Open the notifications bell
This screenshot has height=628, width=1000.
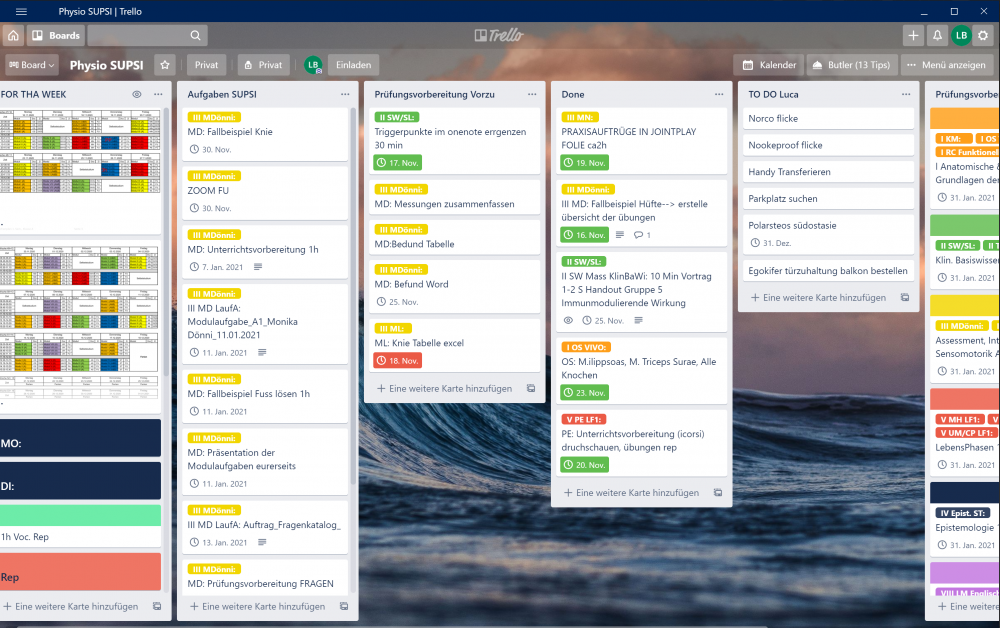[937, 35]
